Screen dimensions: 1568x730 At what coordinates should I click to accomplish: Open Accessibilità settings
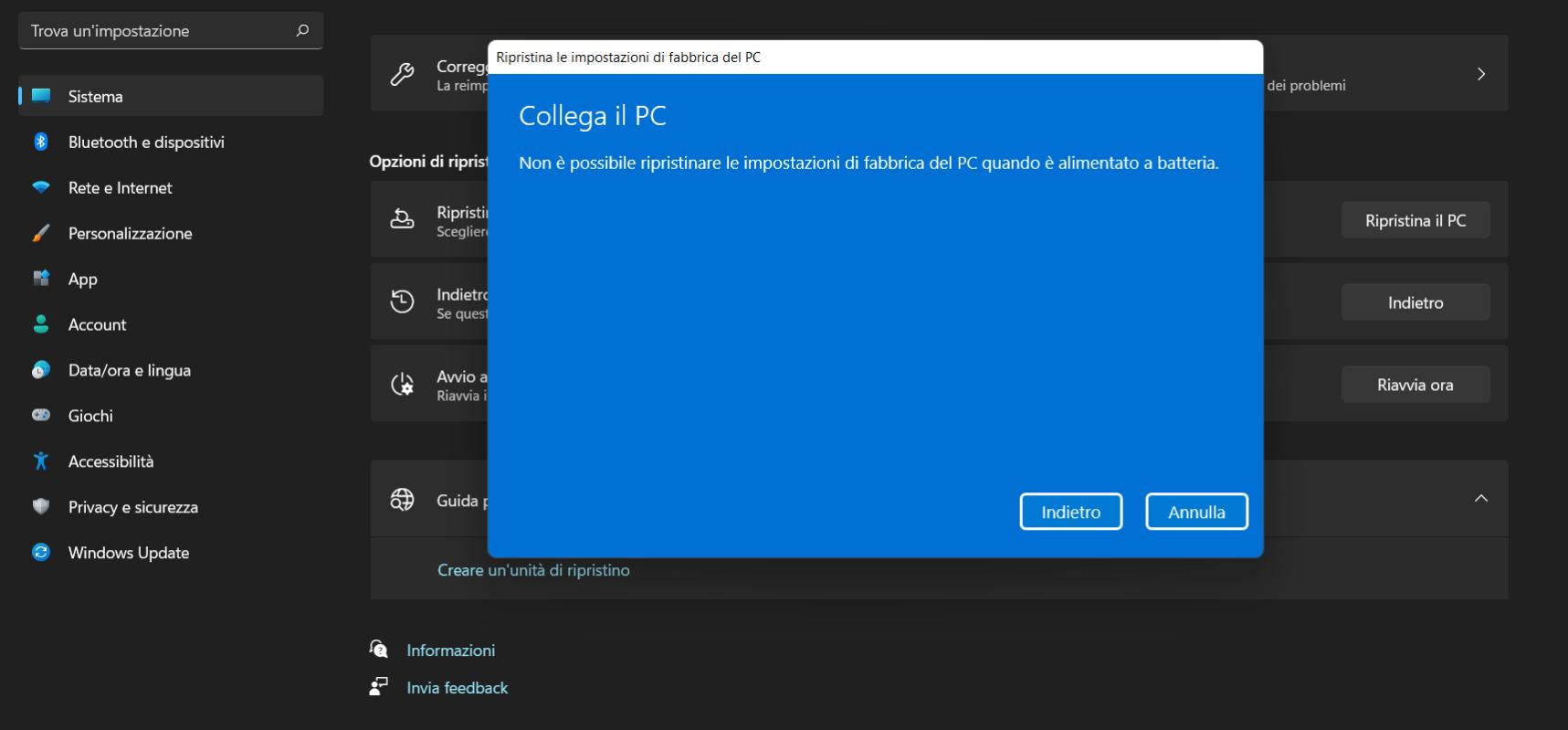(x=171, y=461)
